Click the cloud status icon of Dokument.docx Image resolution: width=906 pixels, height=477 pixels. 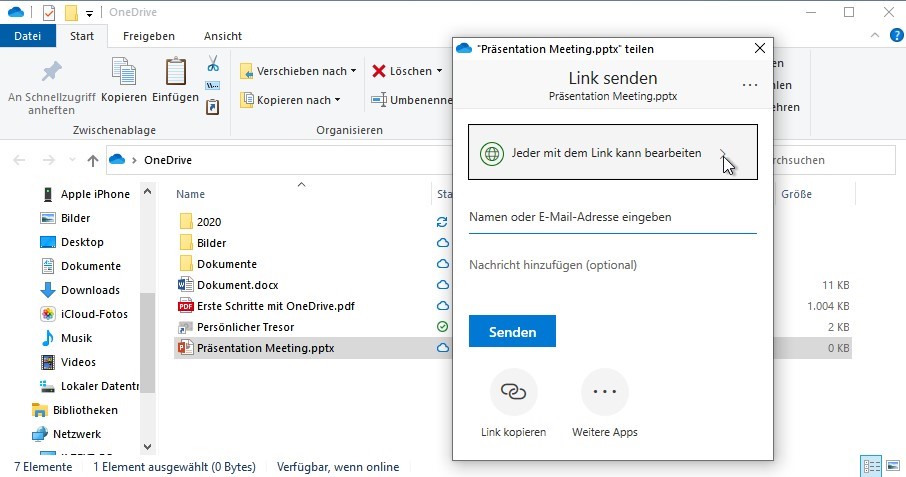[443, 285]
